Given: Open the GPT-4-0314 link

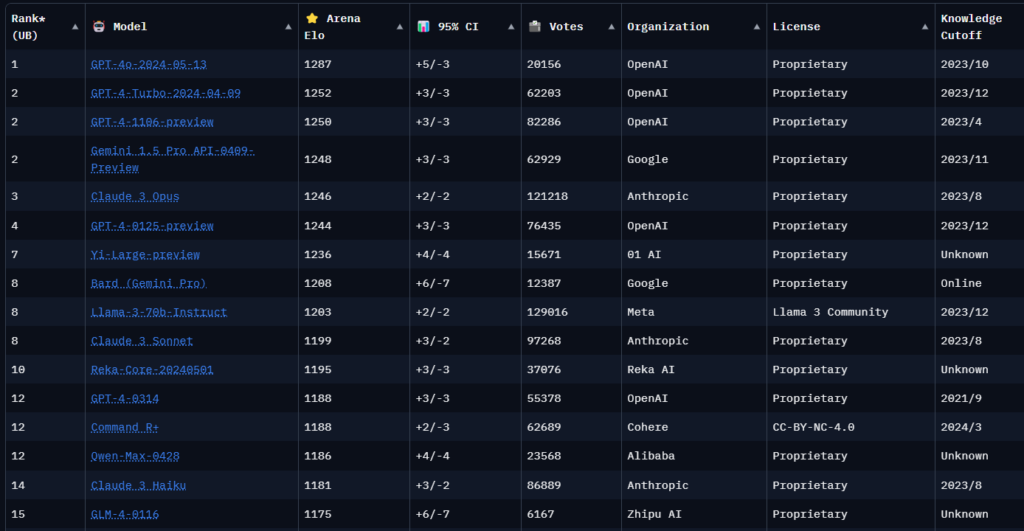Looking at the screenshot, I should pyautogui.click(x=125, y=398).
